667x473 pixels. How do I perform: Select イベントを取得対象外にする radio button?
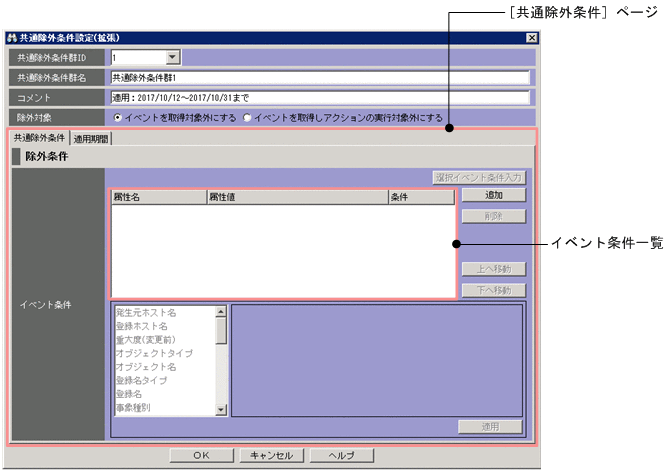point(118,117)
